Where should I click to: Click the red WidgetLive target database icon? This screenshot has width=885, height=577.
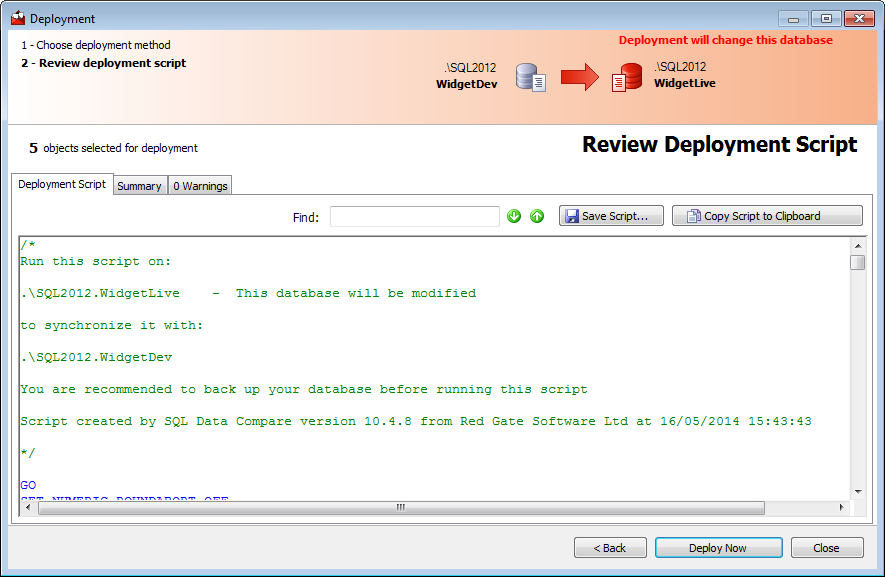(626, 77)
